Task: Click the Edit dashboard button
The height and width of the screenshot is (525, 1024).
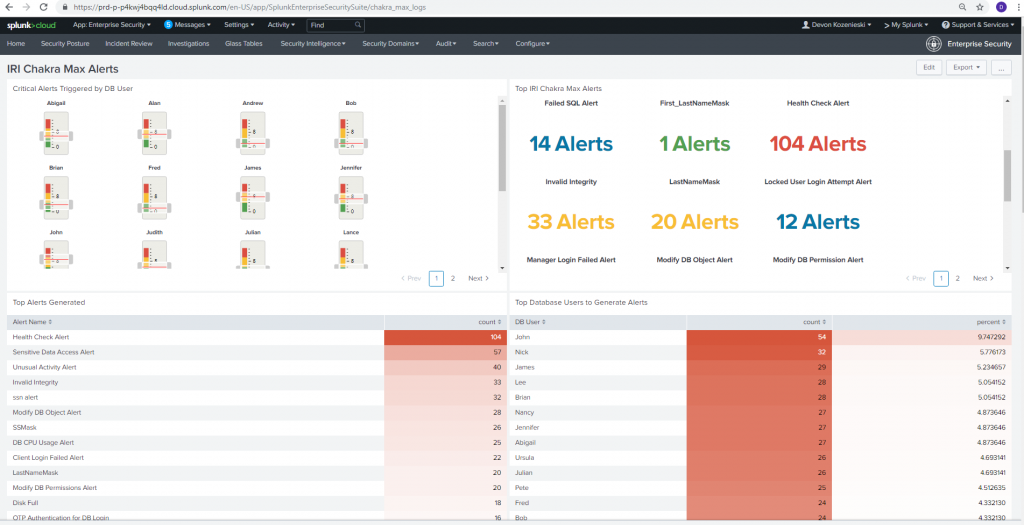Action: point(929,67)
